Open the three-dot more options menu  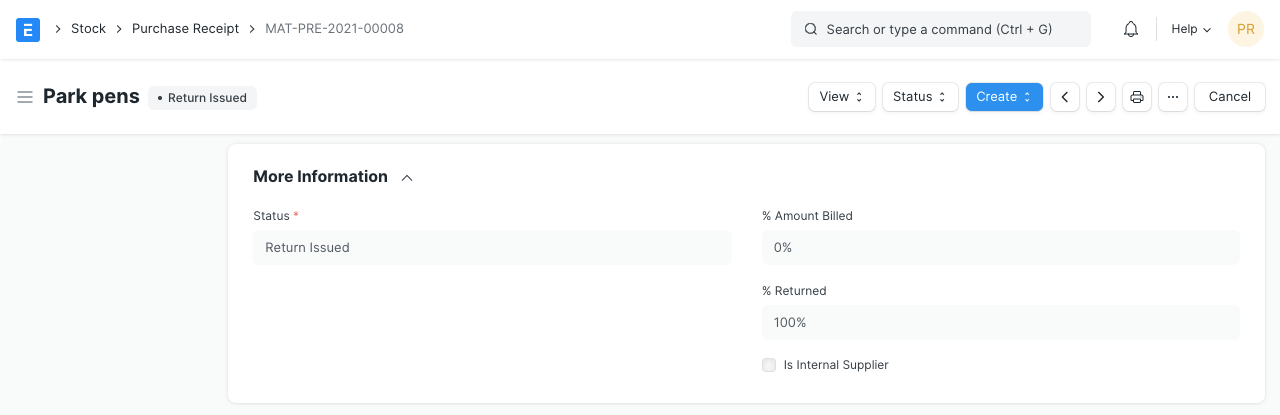1173,97
